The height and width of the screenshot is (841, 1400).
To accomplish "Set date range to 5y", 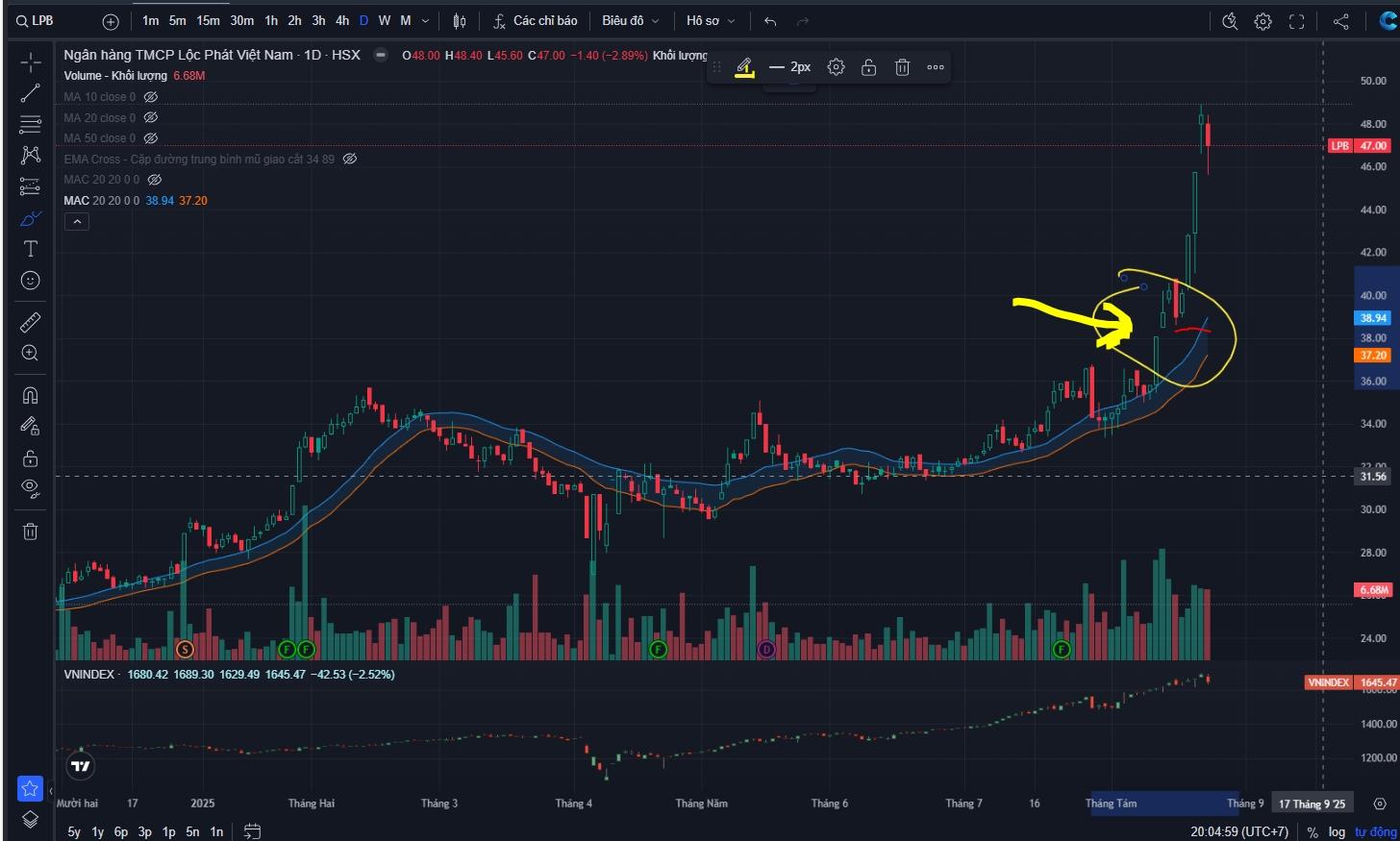I will [x=74, y=831].
